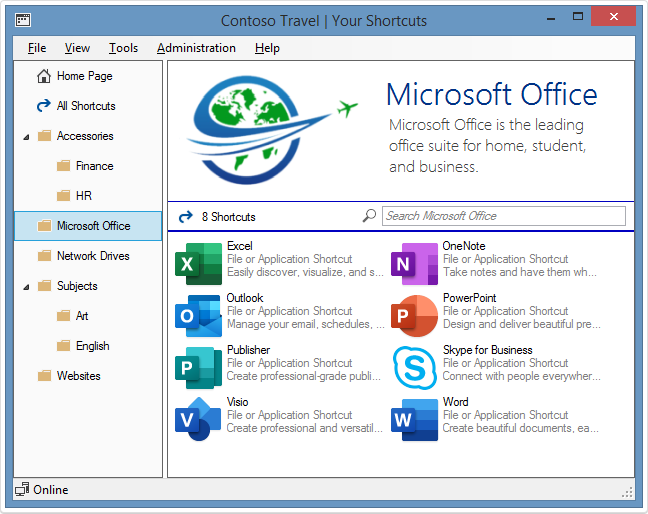Open the File menu

37,48
